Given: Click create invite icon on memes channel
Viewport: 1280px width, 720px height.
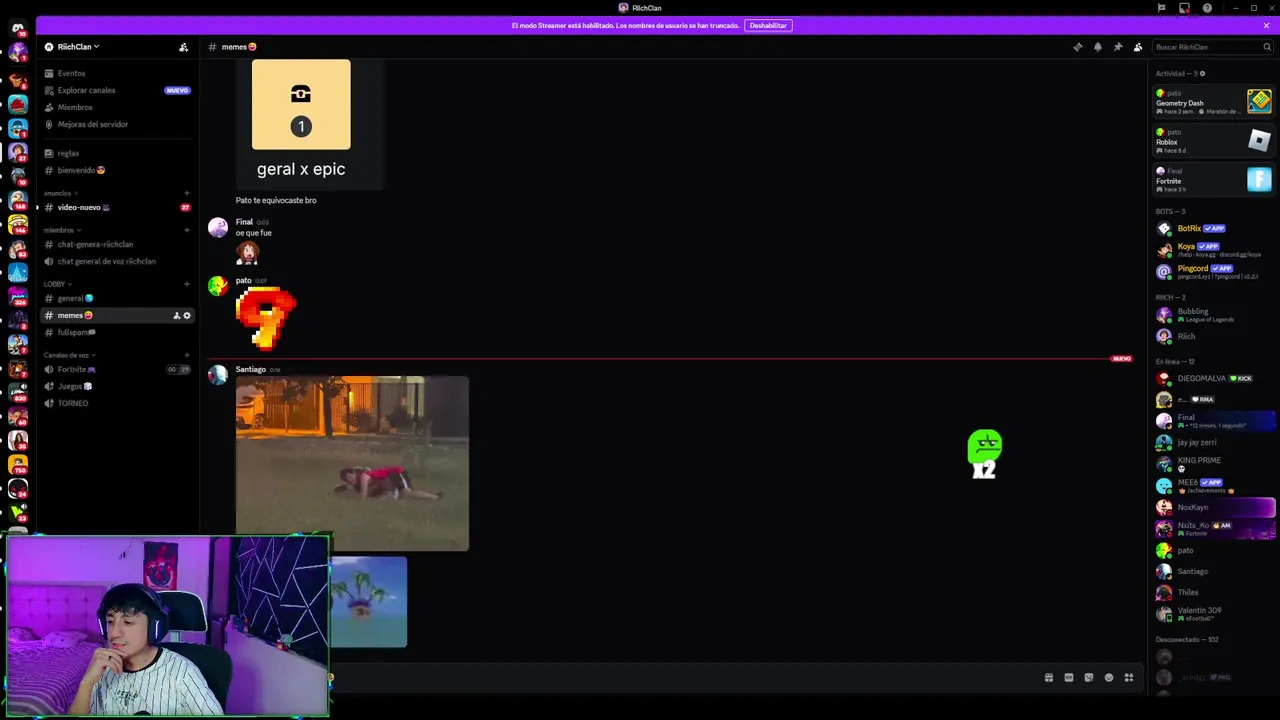Looking at the screenshot, I should [x=177, y=316].
